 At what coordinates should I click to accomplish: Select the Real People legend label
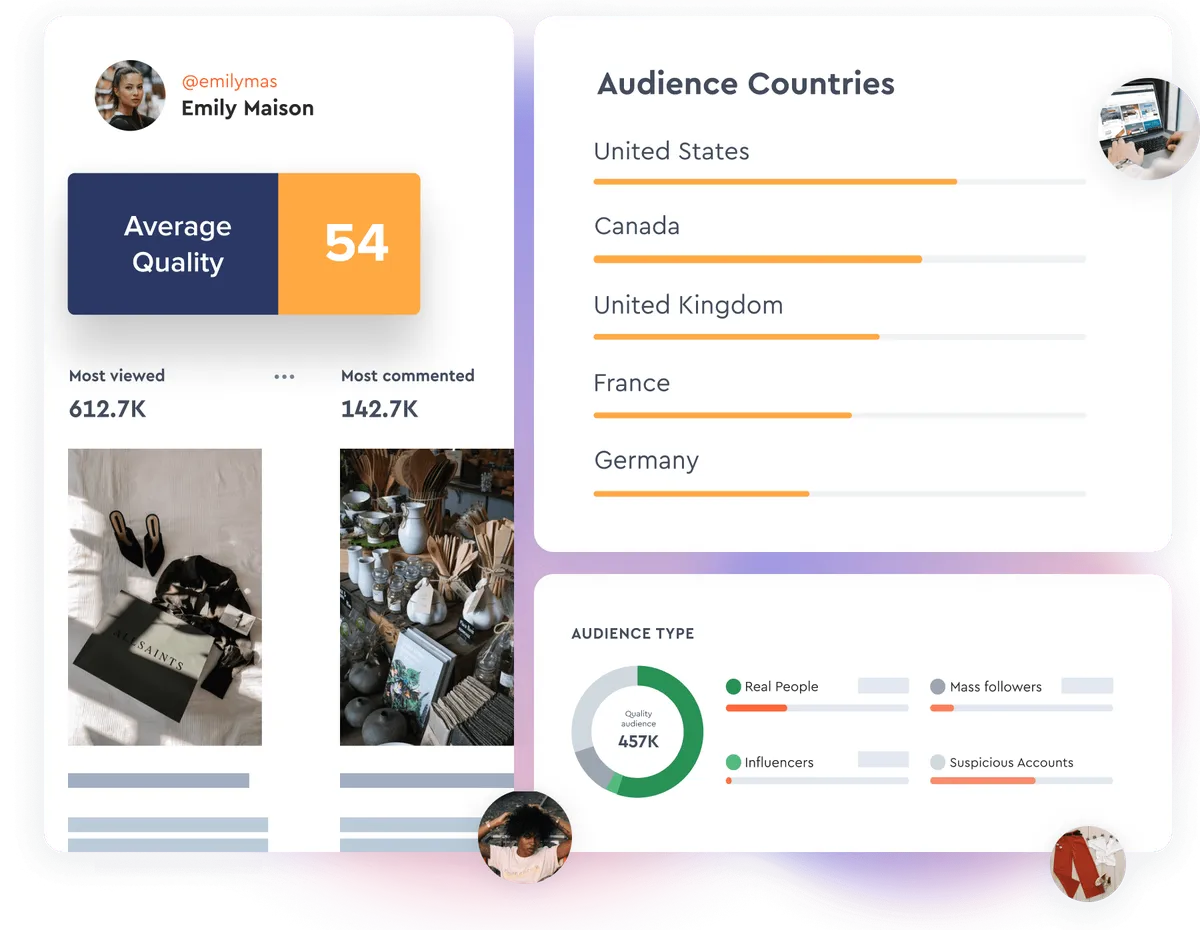click(781, 687)
